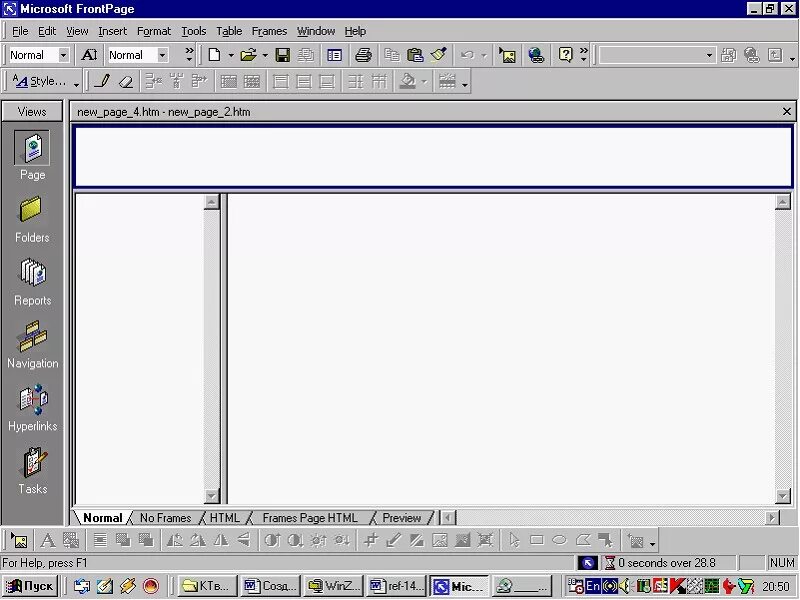Switch to the No Frames tab
The height and width of the screenshot is (600, 800).
pyautogui.click(x=165, y=518)
